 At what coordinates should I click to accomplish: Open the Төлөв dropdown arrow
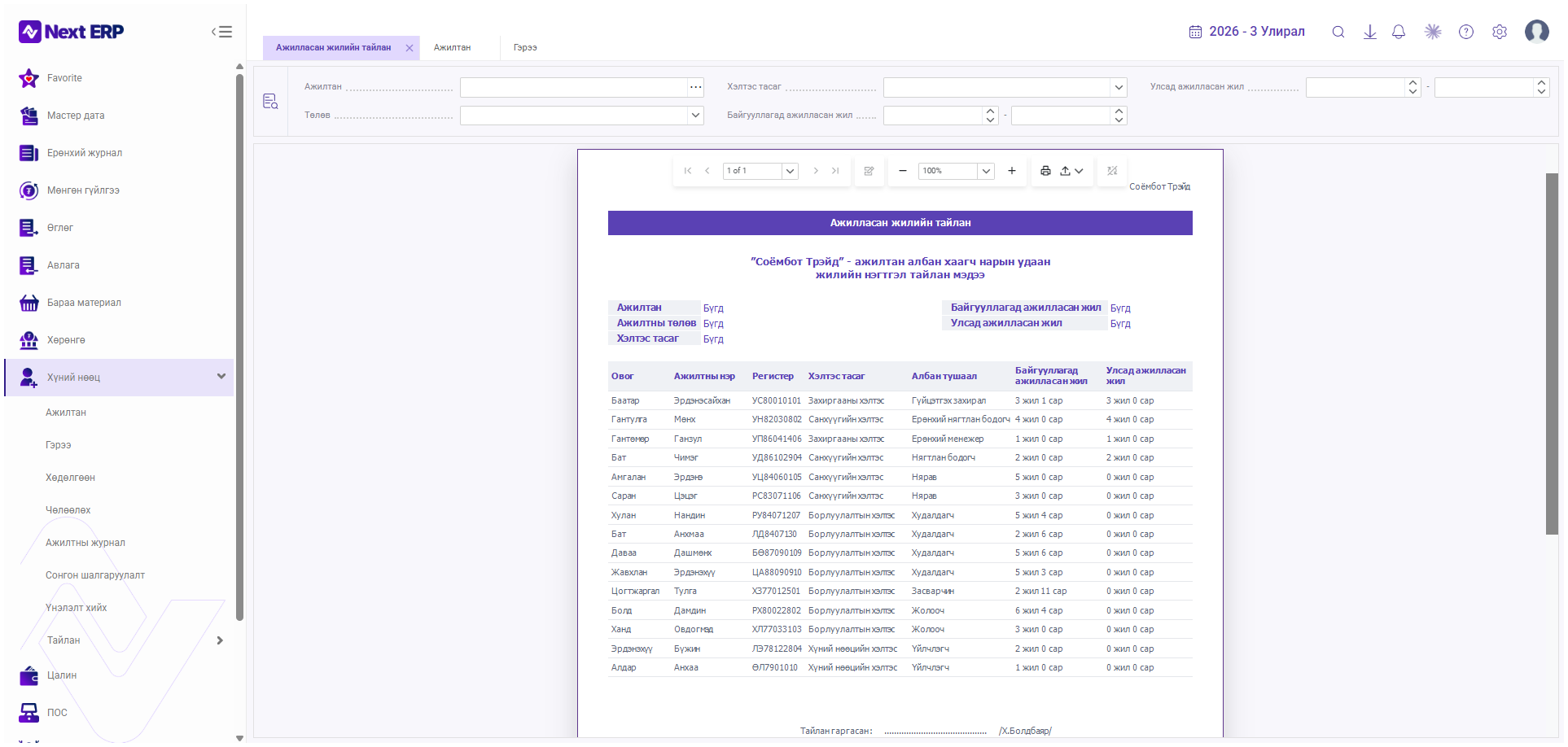[x=695, y=116]
